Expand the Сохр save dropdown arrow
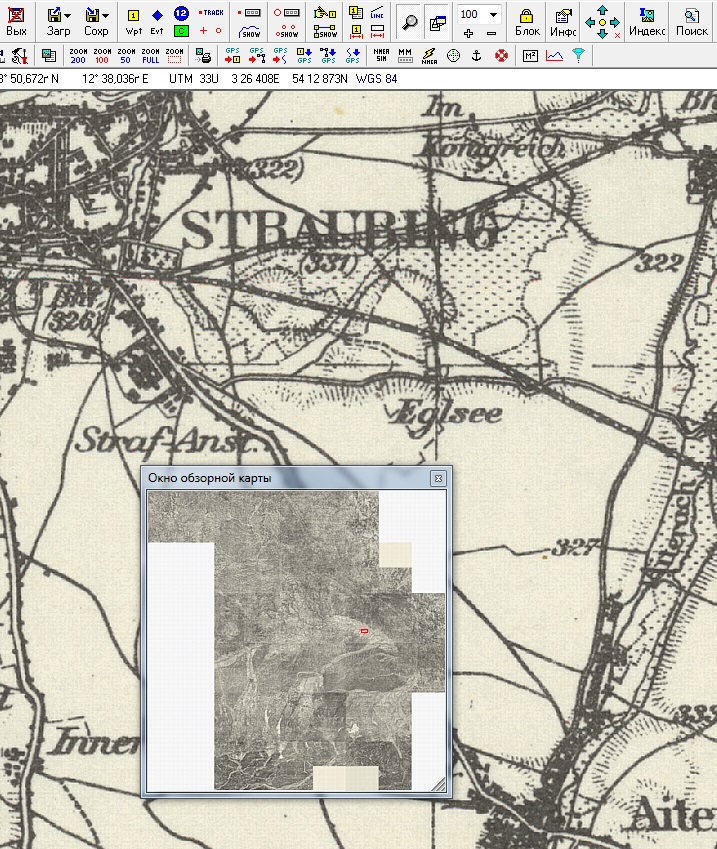 [105, 15]
